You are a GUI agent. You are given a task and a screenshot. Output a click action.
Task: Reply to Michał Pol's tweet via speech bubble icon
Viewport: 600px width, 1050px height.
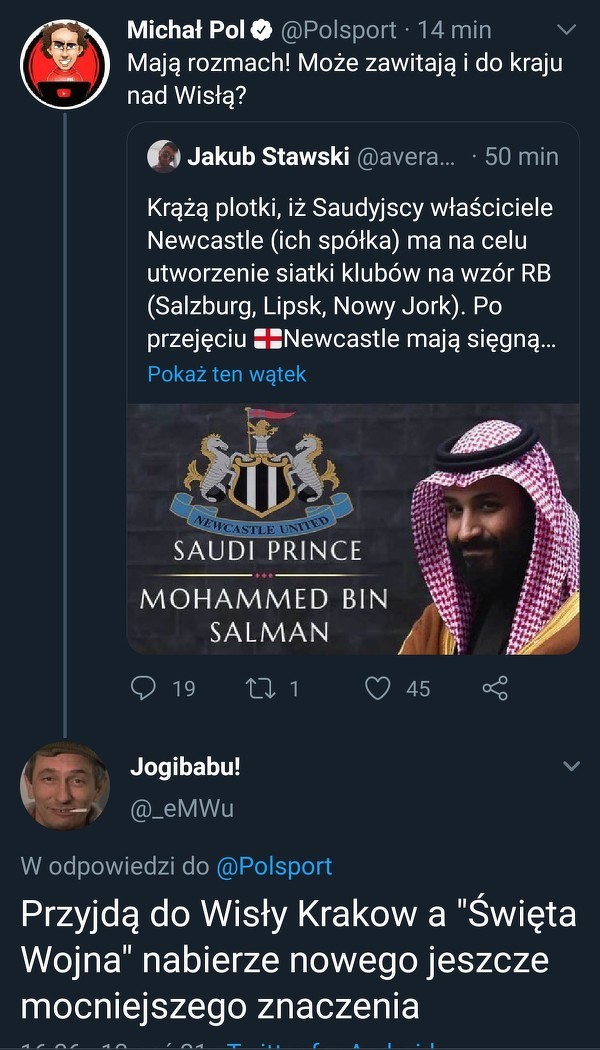coord(145,688)
